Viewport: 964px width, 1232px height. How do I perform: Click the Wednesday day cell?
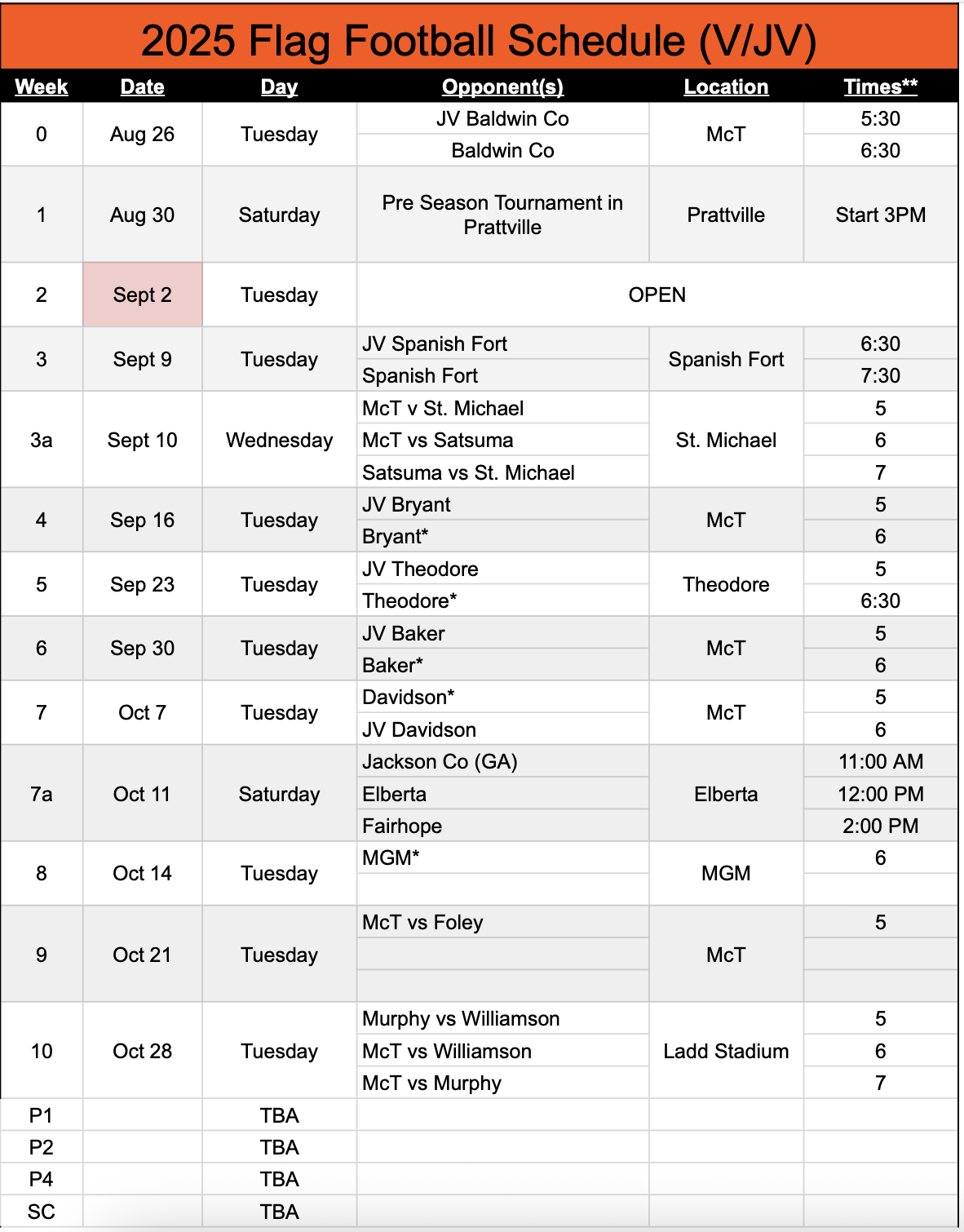click(279, 440)
